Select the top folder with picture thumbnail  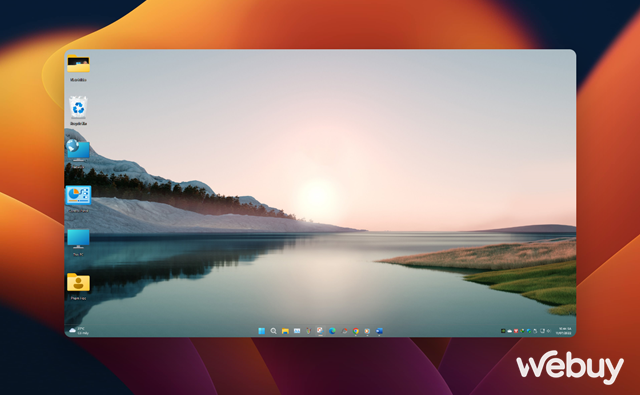tap(78, 68)
